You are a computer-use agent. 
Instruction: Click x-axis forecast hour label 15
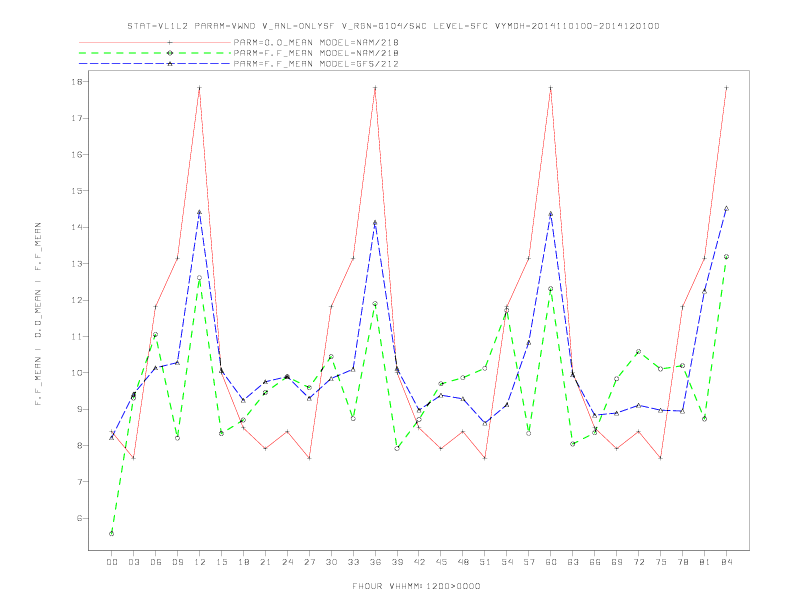221,562
